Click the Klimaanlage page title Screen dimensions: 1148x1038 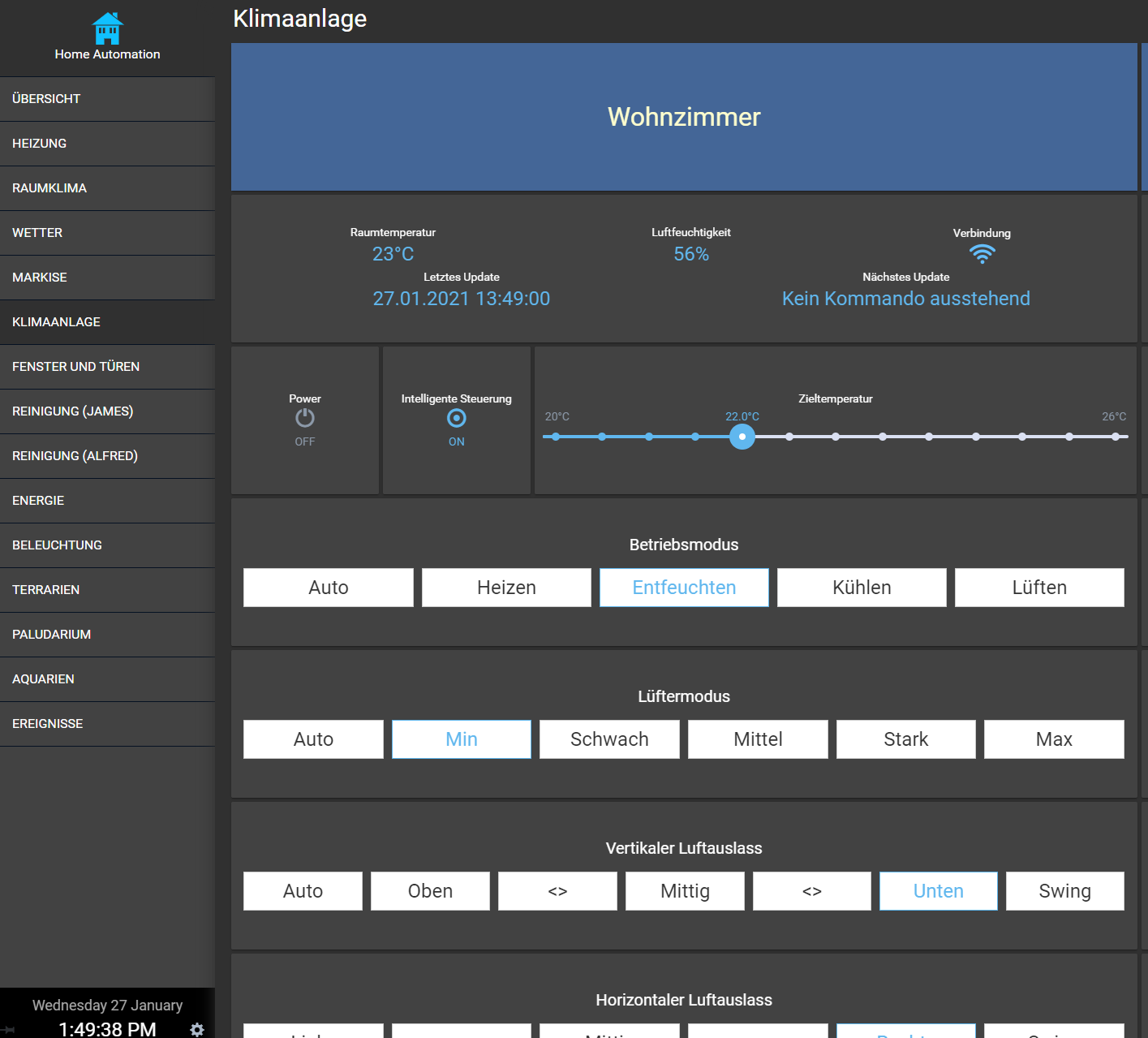point(300,19)
